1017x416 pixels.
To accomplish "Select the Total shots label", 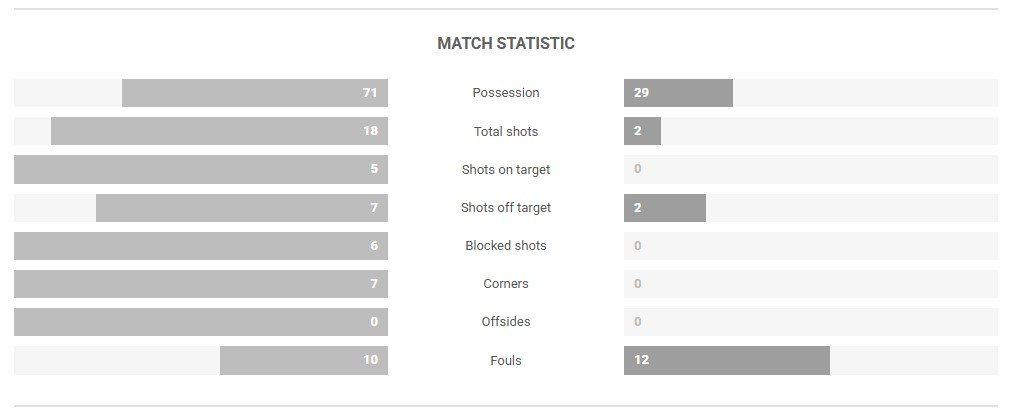I will click(x=506, y=131).
